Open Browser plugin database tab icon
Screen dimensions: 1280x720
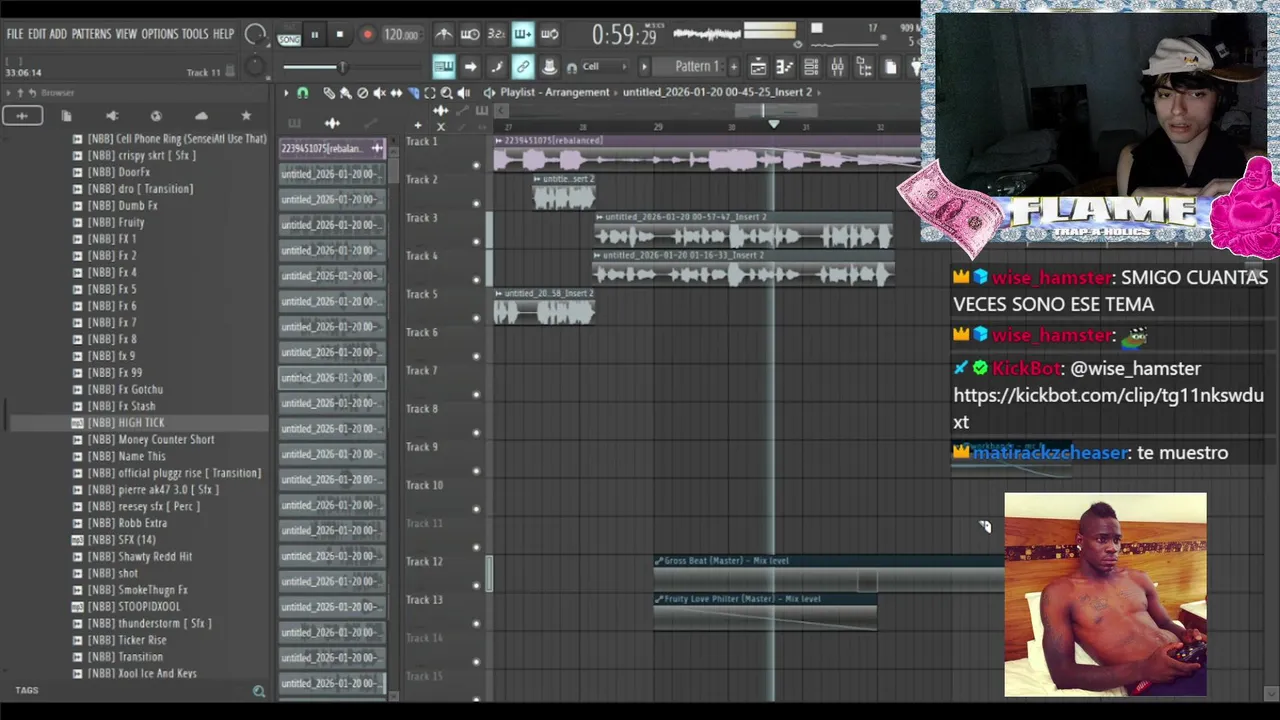click(111, 116)
